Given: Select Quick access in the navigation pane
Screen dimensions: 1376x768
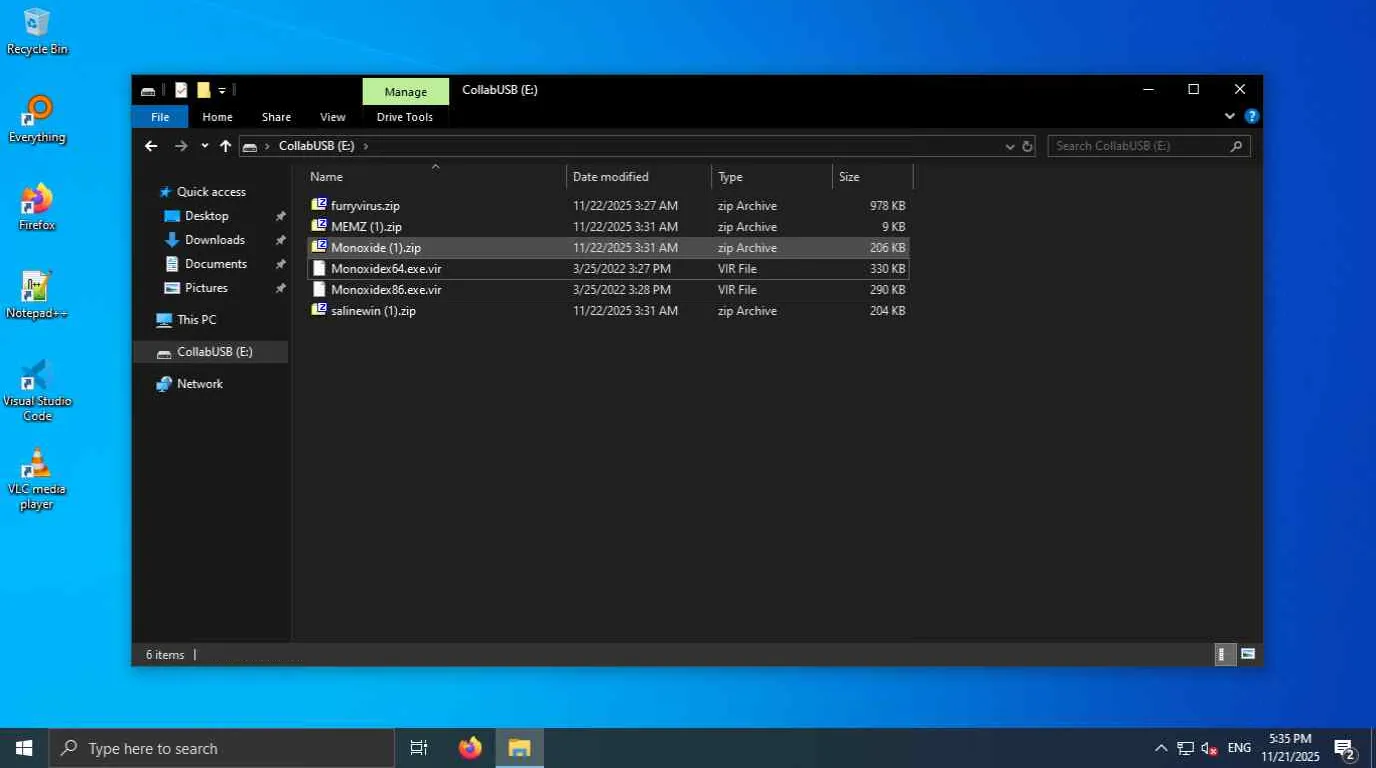Looking at the screenshot, I should (x=211, y=192).
